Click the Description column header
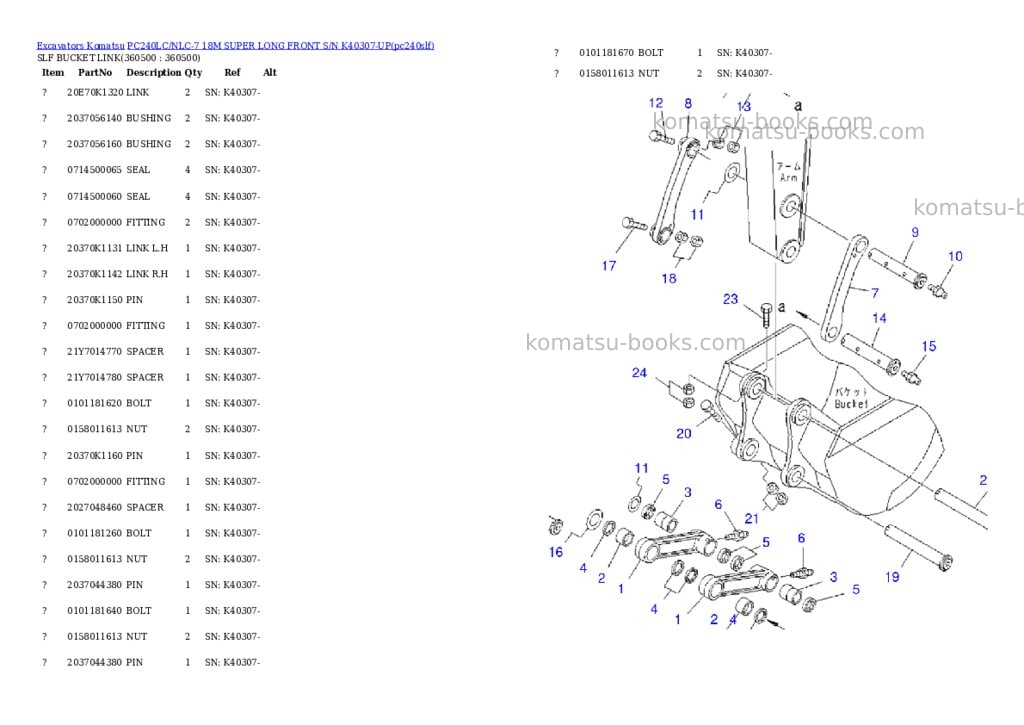The width and height of the screenshot is (1024, 725). (x=153, y=72)
